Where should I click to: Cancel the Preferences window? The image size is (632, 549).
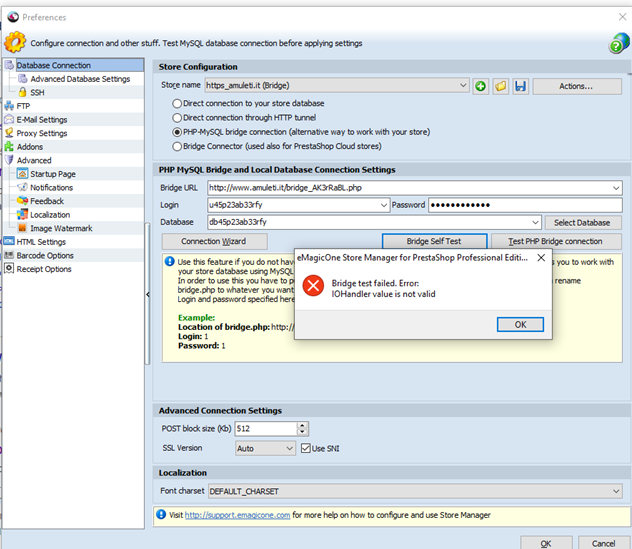tap(603, 543)
